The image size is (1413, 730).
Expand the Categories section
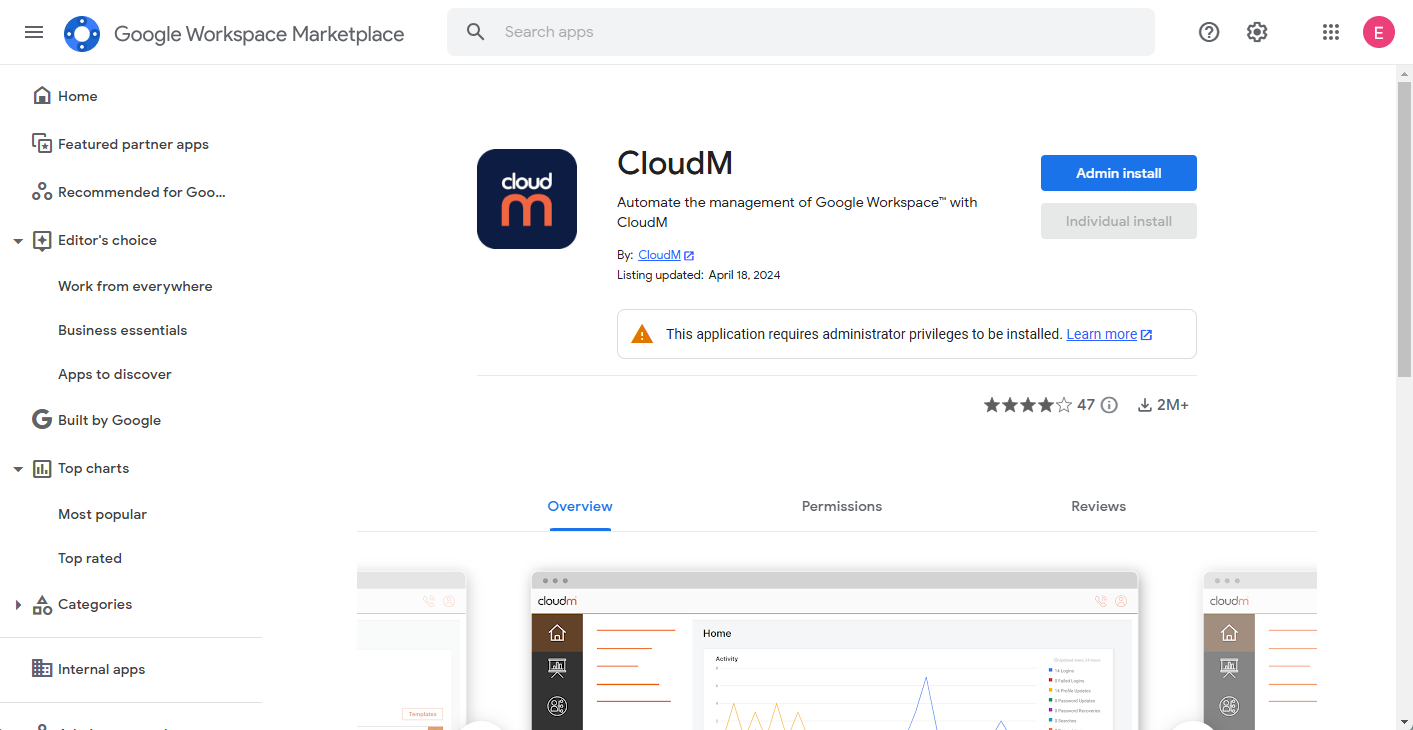pos(18,605)
